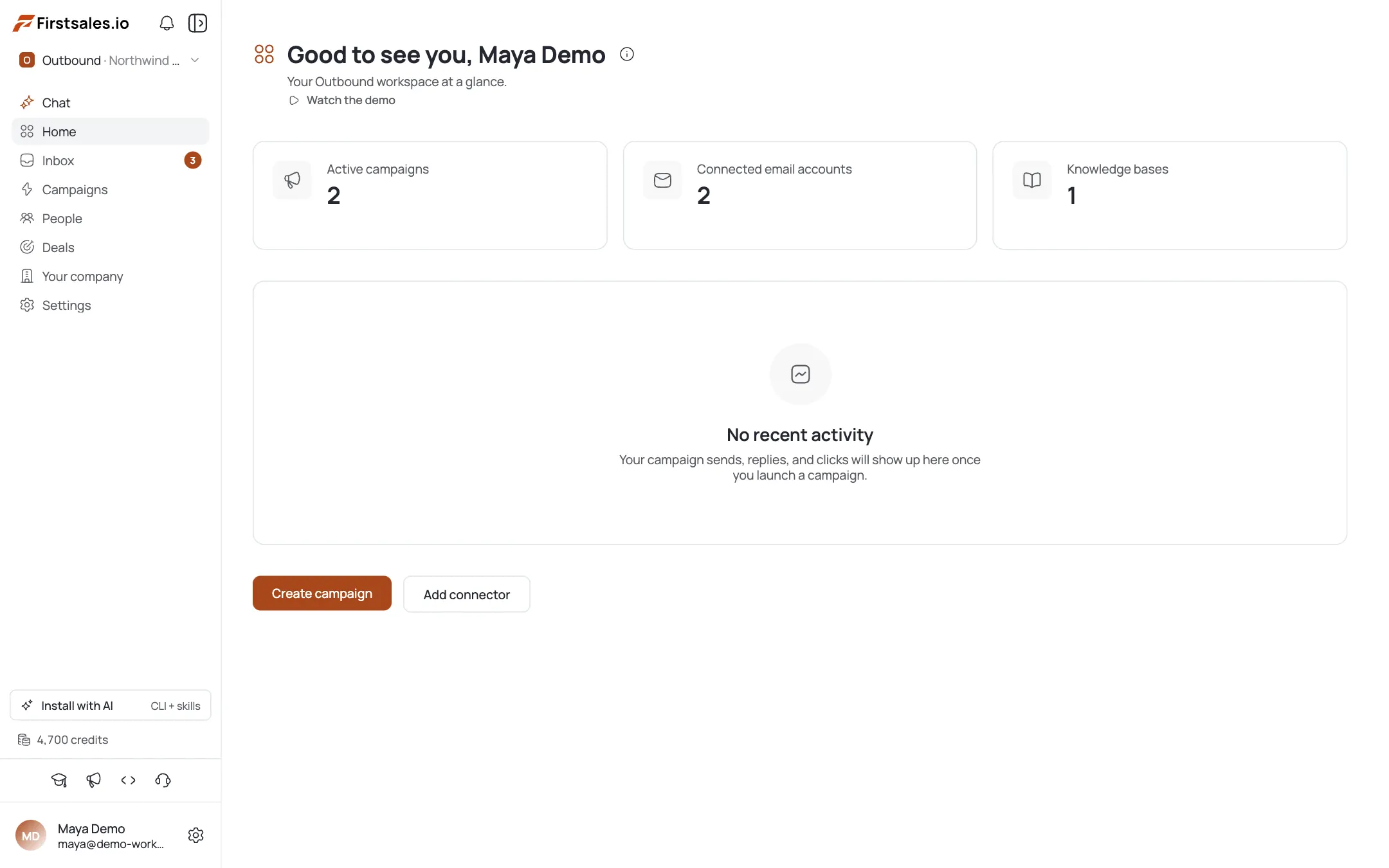This screenshot has width=1389, height=868.
Task: Click the maya@demo-work email text
Action: coord(111,844)
